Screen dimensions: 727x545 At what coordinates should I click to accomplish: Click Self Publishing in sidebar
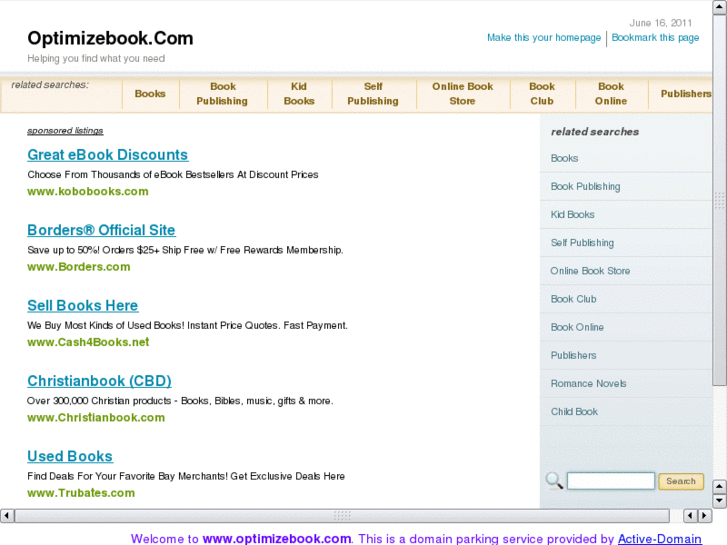pyautogui.click(x=582, y=243)
